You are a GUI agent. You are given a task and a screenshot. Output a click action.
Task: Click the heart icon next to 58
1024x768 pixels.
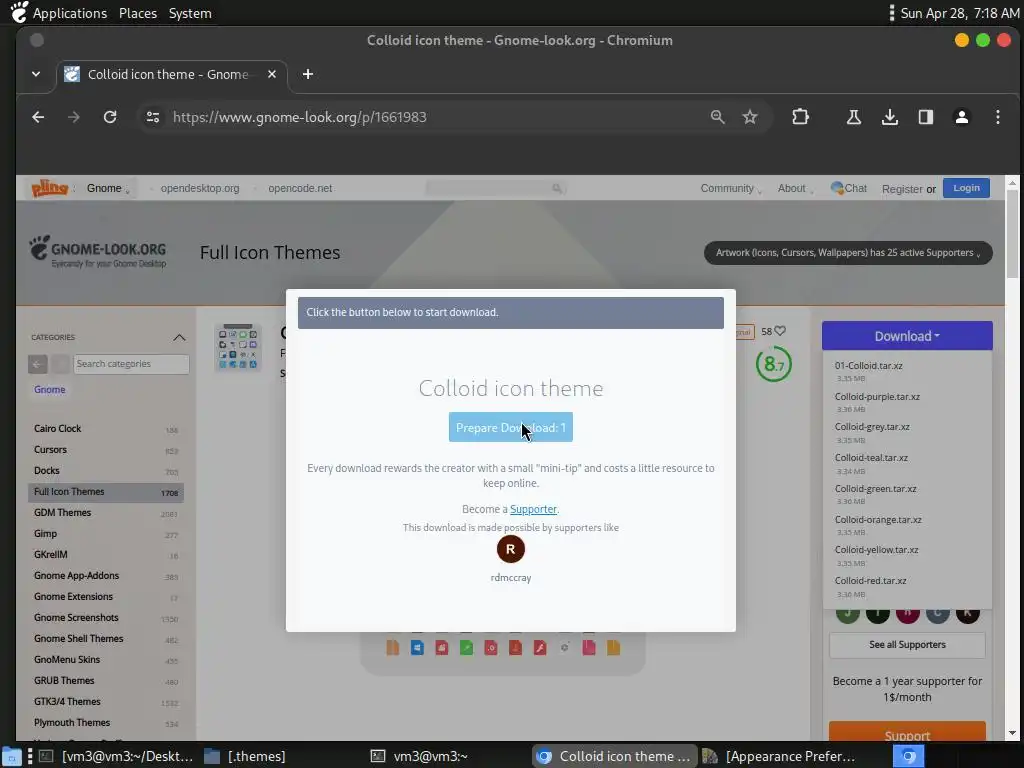[780, 331]
